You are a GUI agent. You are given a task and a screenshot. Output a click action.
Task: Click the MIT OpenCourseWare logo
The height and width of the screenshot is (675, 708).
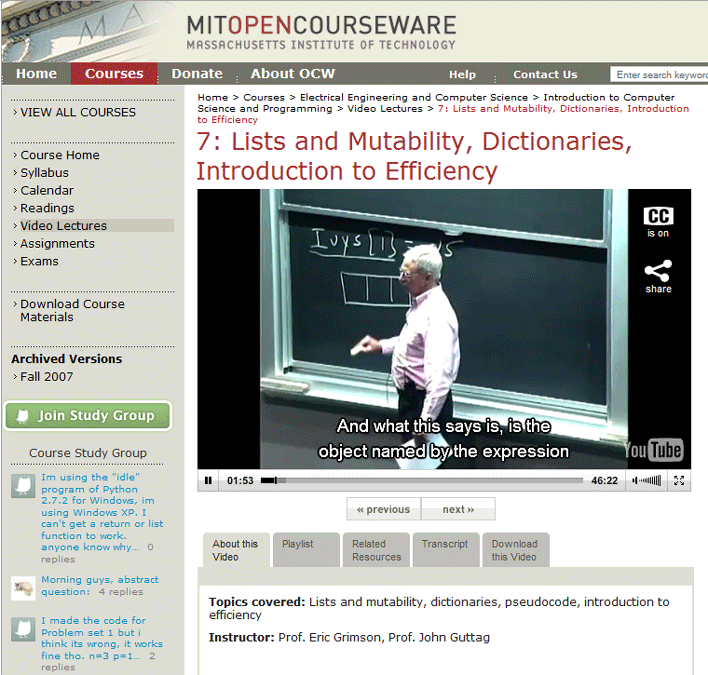321,32
